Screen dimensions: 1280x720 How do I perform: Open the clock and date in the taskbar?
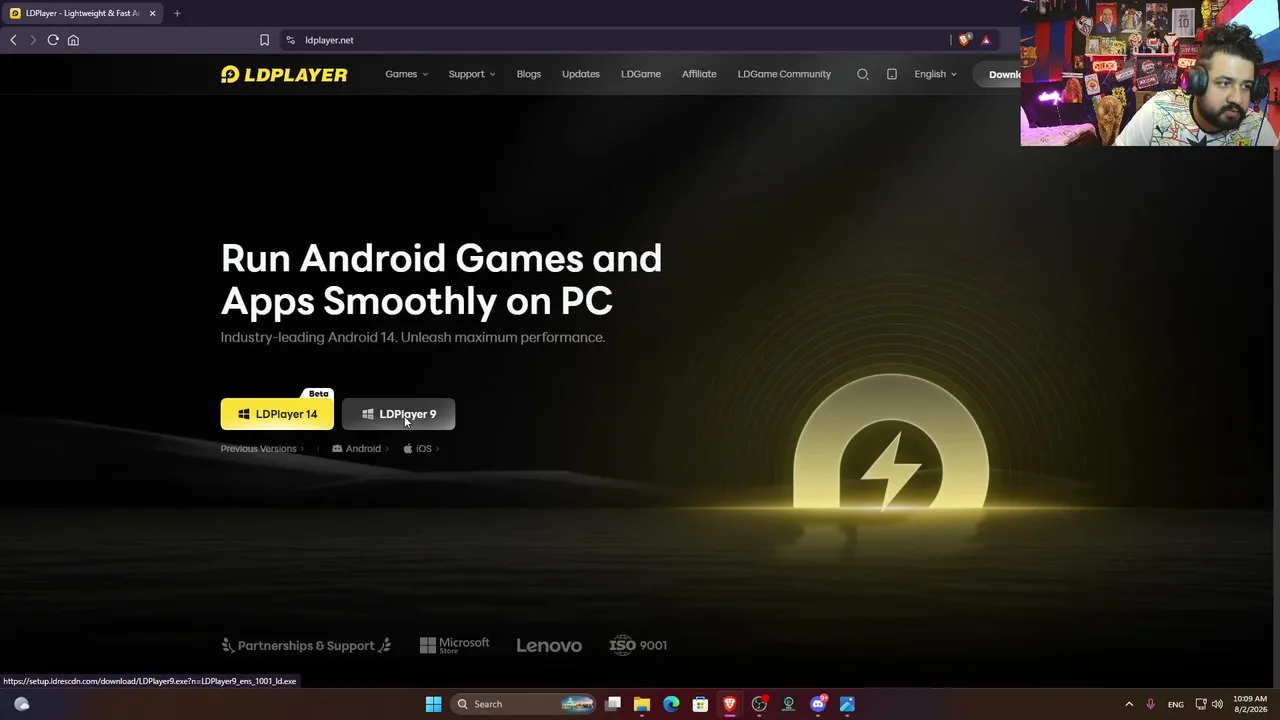coord(1249,704)
